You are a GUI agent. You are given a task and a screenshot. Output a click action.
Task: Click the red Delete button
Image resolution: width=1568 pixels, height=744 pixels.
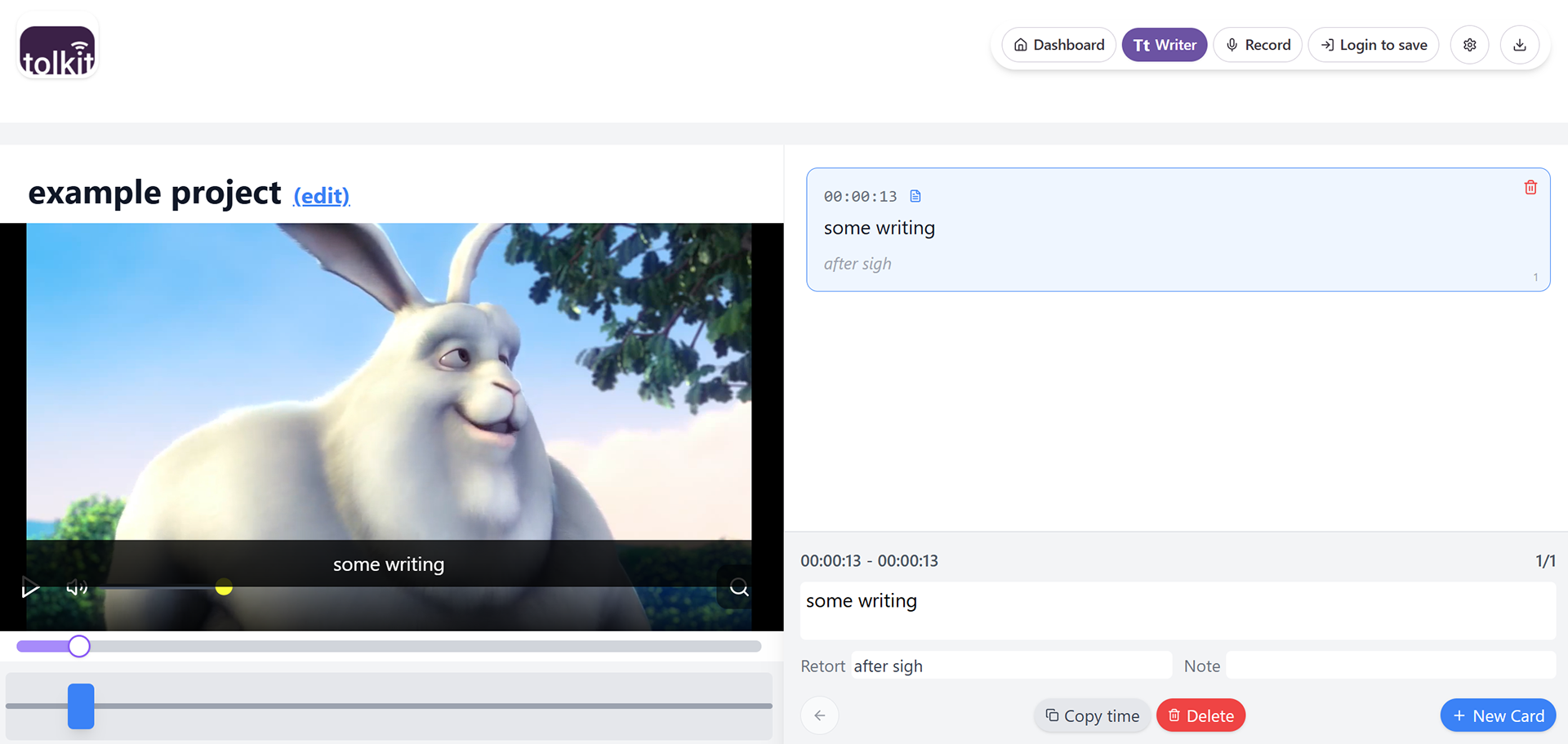point(1200,715)
